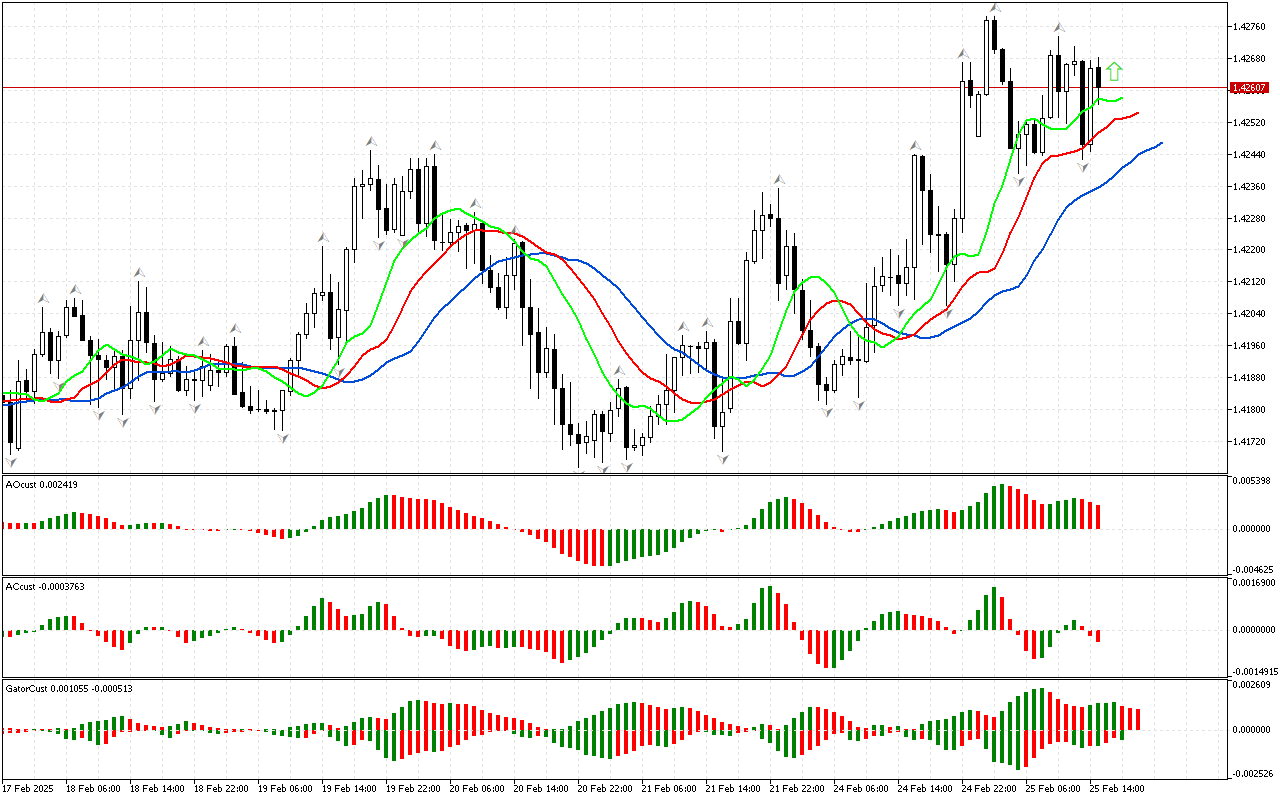Viewport: 1280px width, 800px height.
Task: Select the 1.41800 price scale value
Action: [1251, 410]
